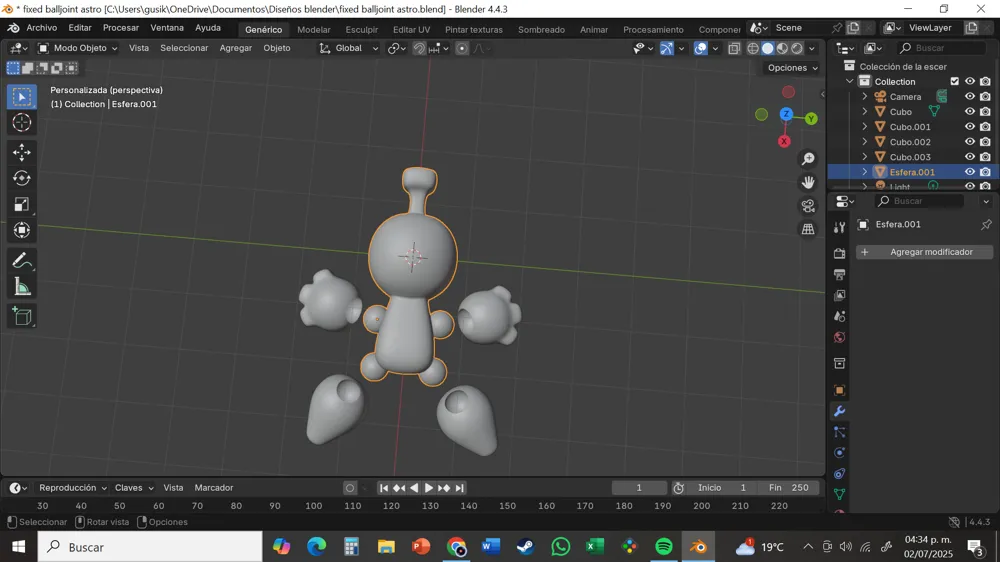Toggle viewport X-ray mode

coord(734,48)
